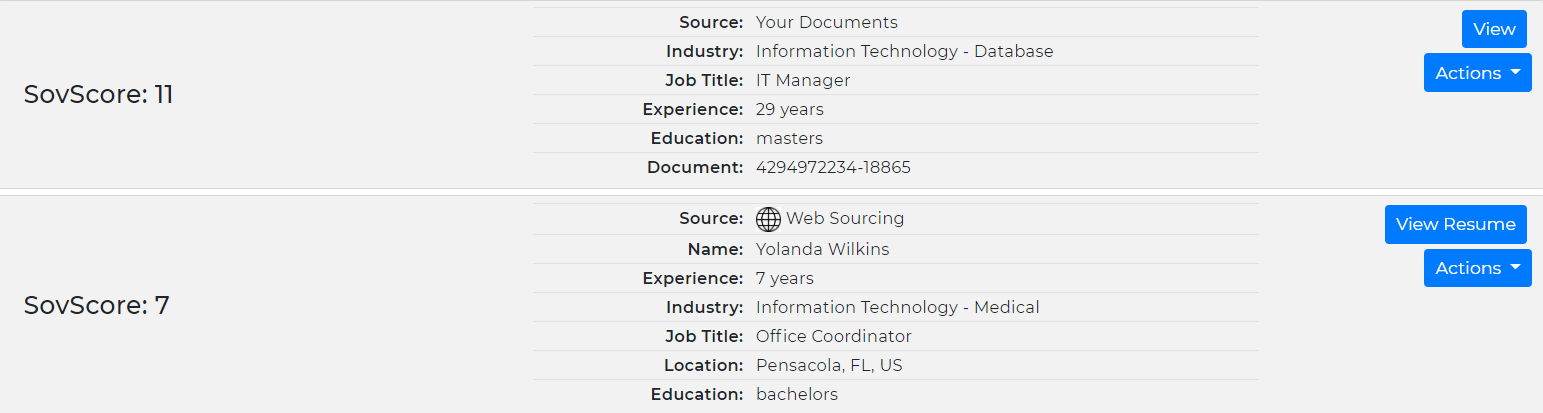Click Information Technology - Database industry text
Image resolution: width=1543 pixels, height=413 pixels.
click(x=904, y=51)
